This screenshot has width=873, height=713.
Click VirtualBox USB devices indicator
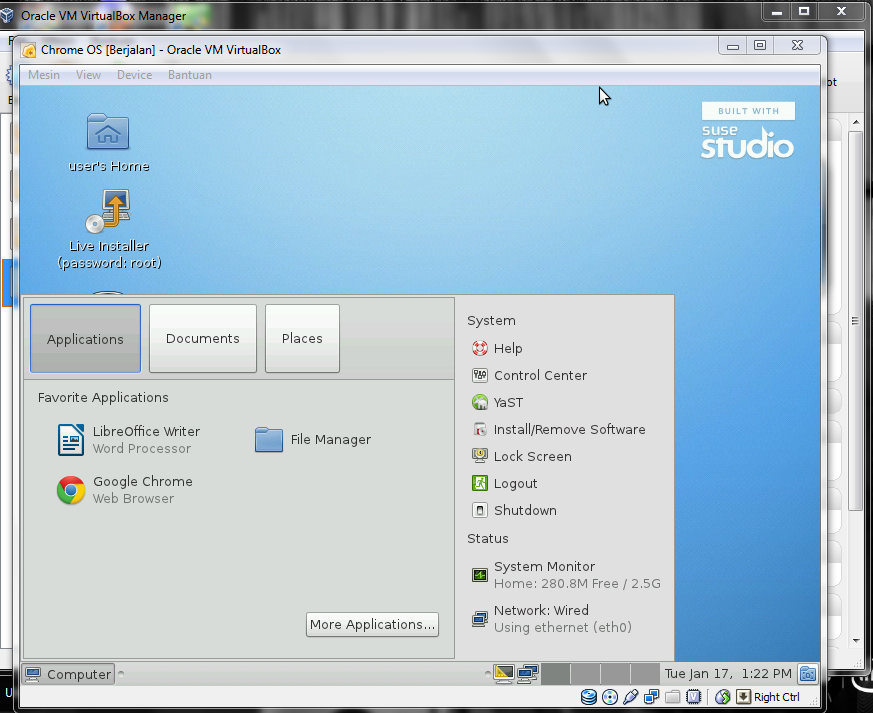pyautogui.click(x=631, y=697)
